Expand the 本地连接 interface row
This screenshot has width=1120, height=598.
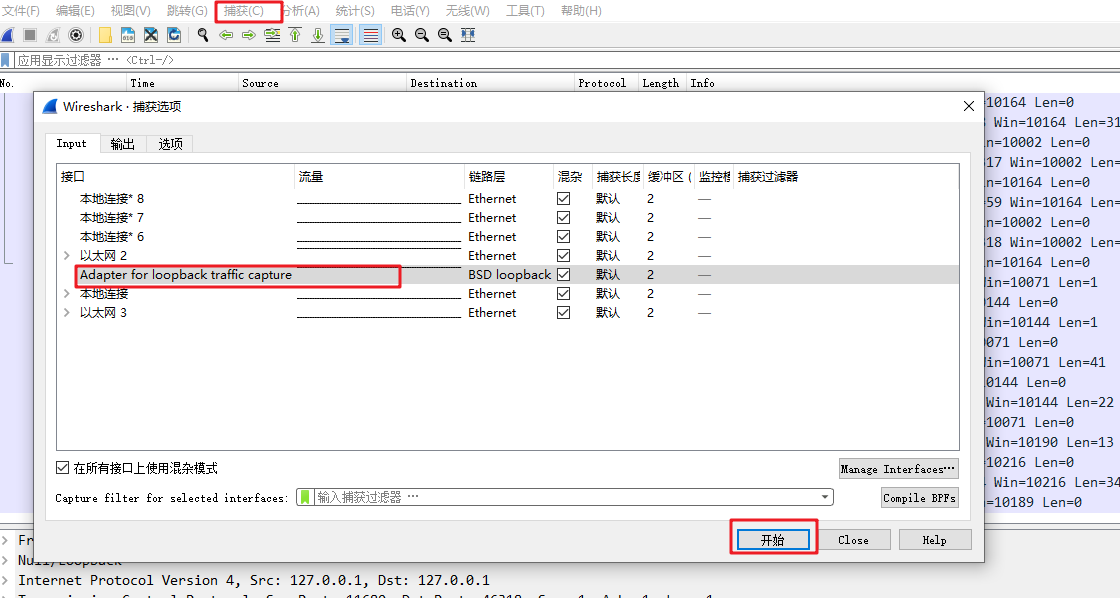[x=66, y=294]
